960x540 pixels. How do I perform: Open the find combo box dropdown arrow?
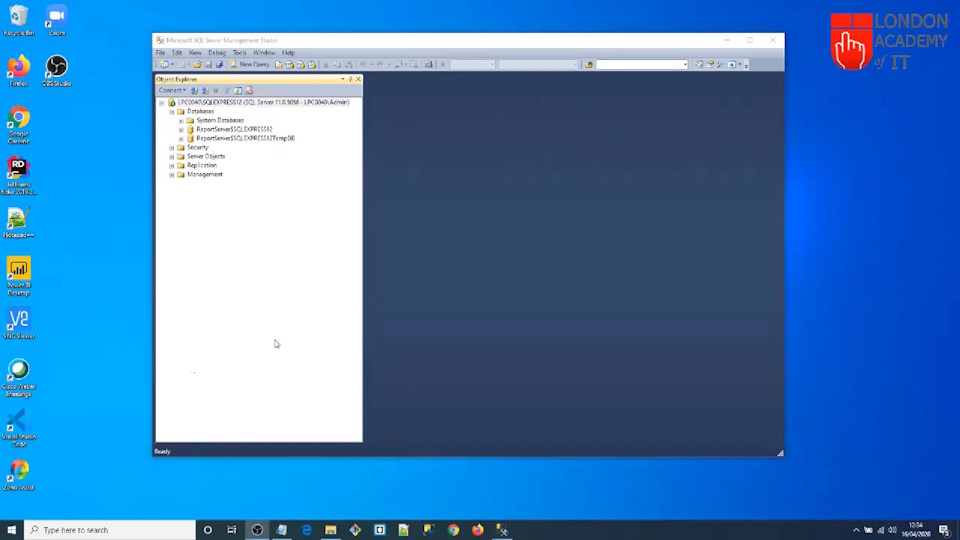click(684, 64)
